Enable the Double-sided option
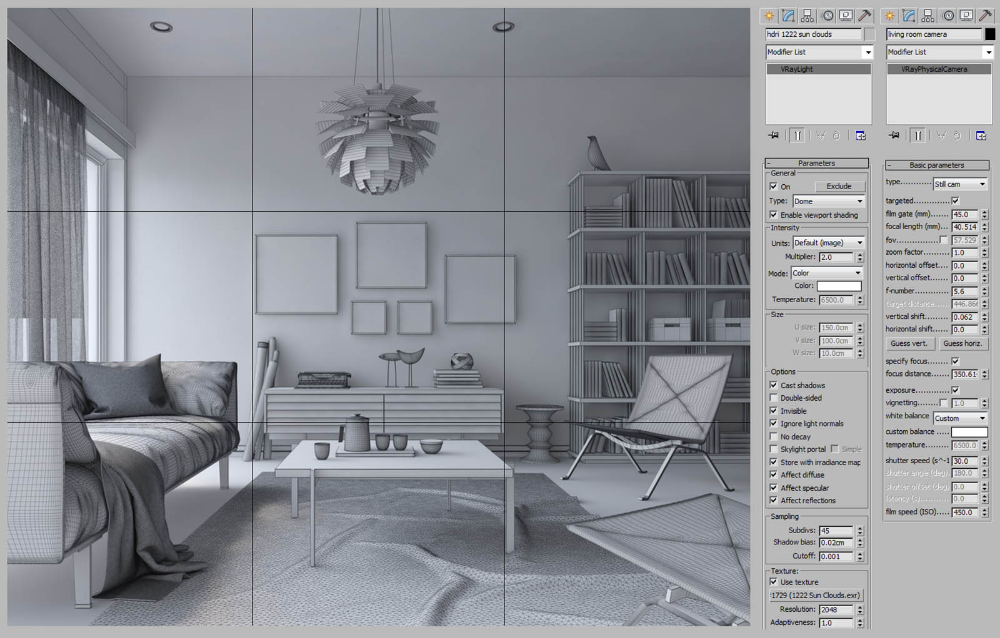Viewport: 1000px width, 638px height. (773, 398)
